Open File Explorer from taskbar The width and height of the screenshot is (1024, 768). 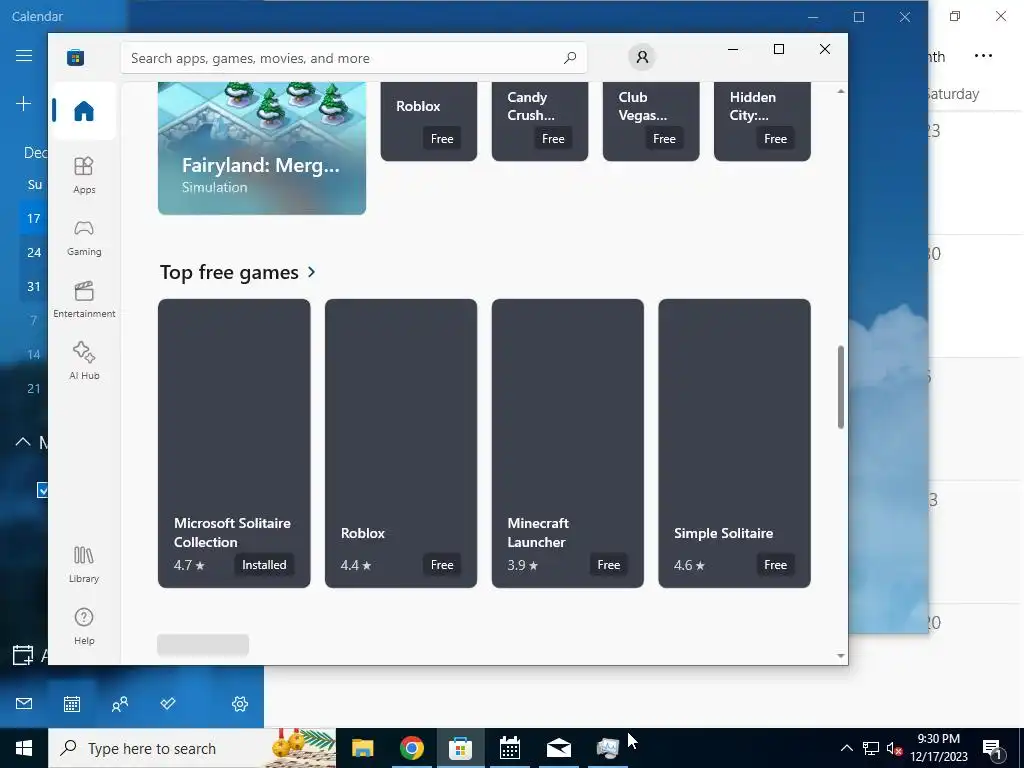362,748
